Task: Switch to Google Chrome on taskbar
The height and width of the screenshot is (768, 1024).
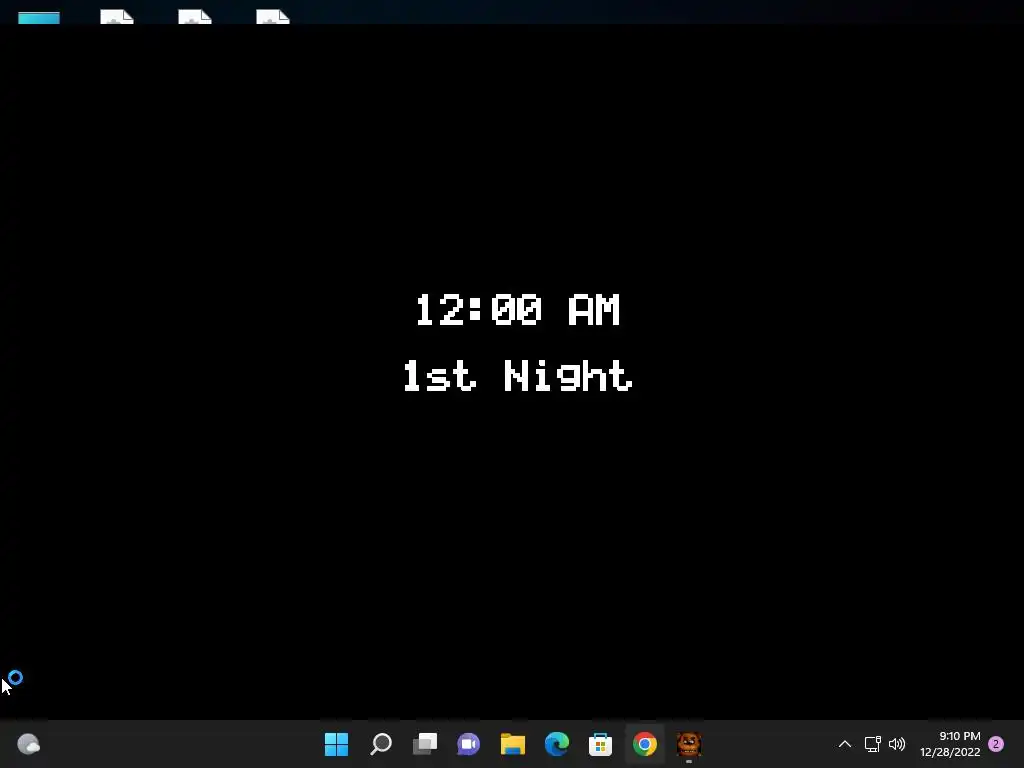Action: point(645,744)
